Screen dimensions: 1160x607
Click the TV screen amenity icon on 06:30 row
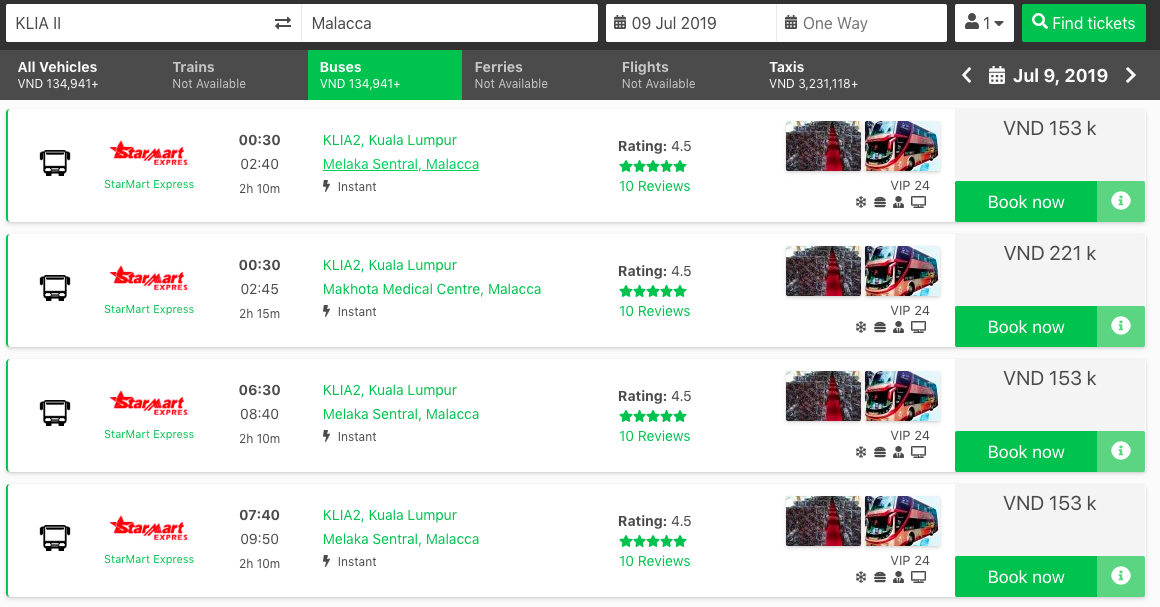click(918, 452)
